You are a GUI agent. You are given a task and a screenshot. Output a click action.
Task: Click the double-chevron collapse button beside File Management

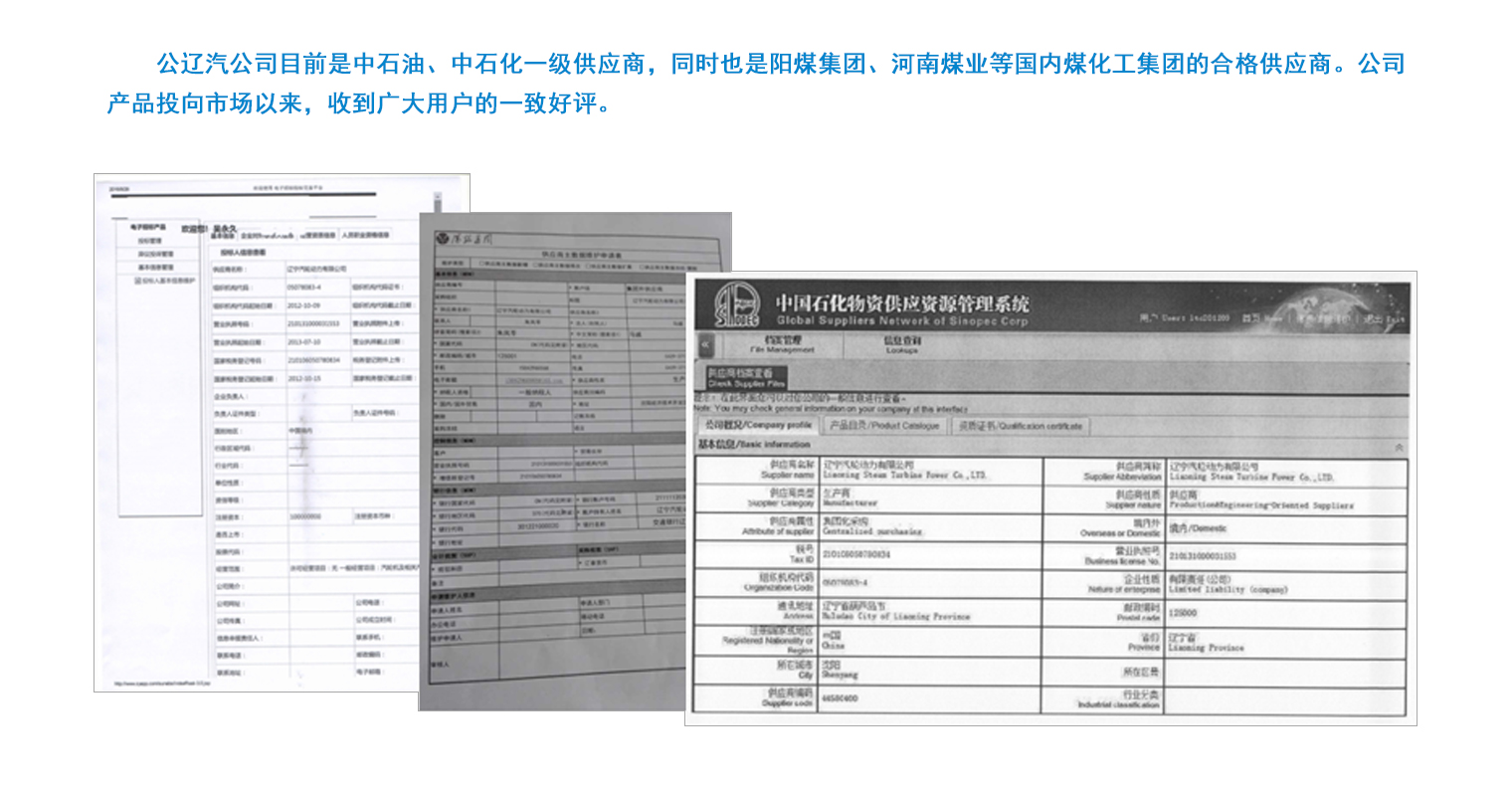[x=706, y=345]
